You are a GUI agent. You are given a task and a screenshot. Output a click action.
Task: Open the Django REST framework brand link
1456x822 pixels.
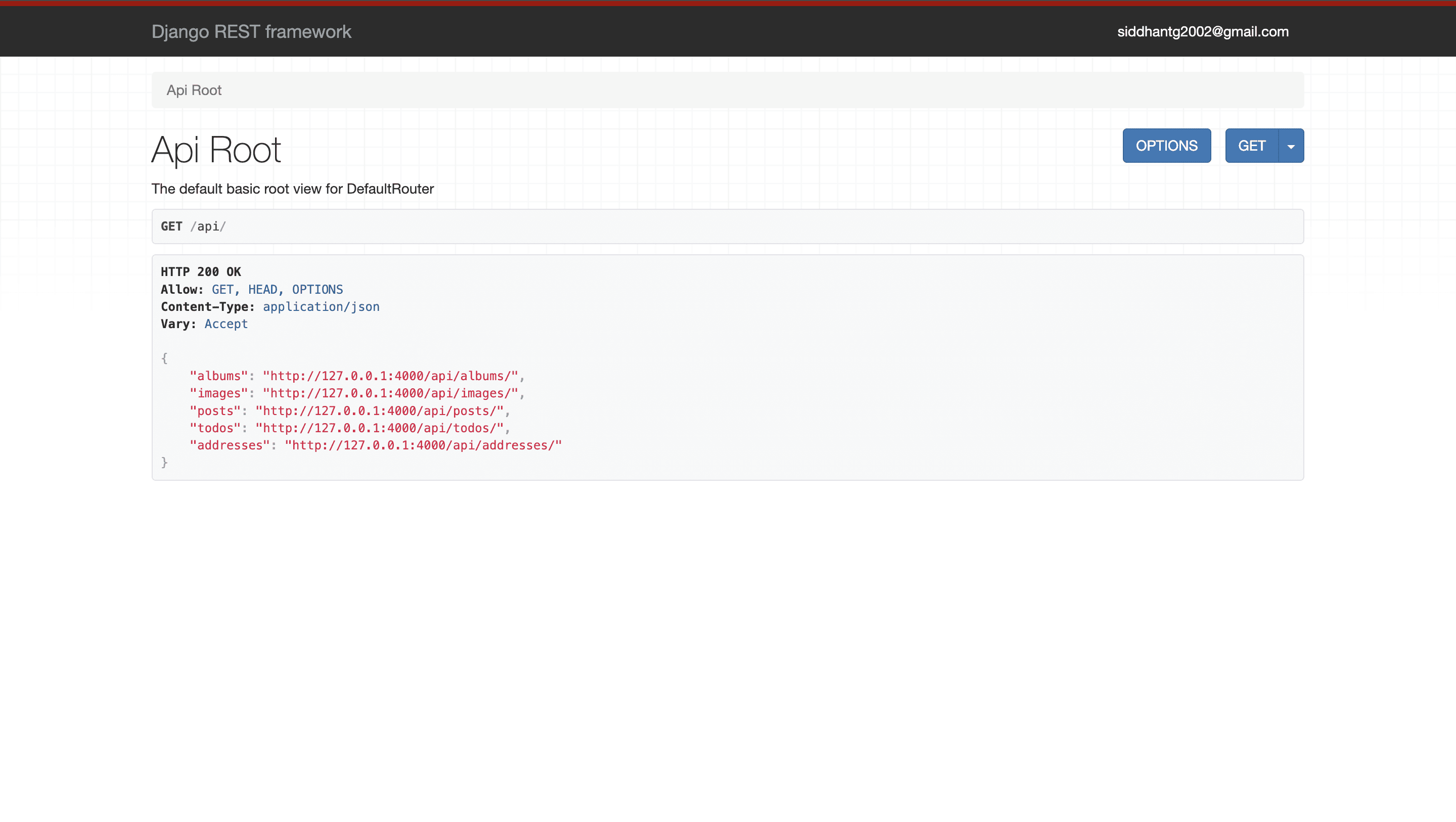click(x=251, y=32)
